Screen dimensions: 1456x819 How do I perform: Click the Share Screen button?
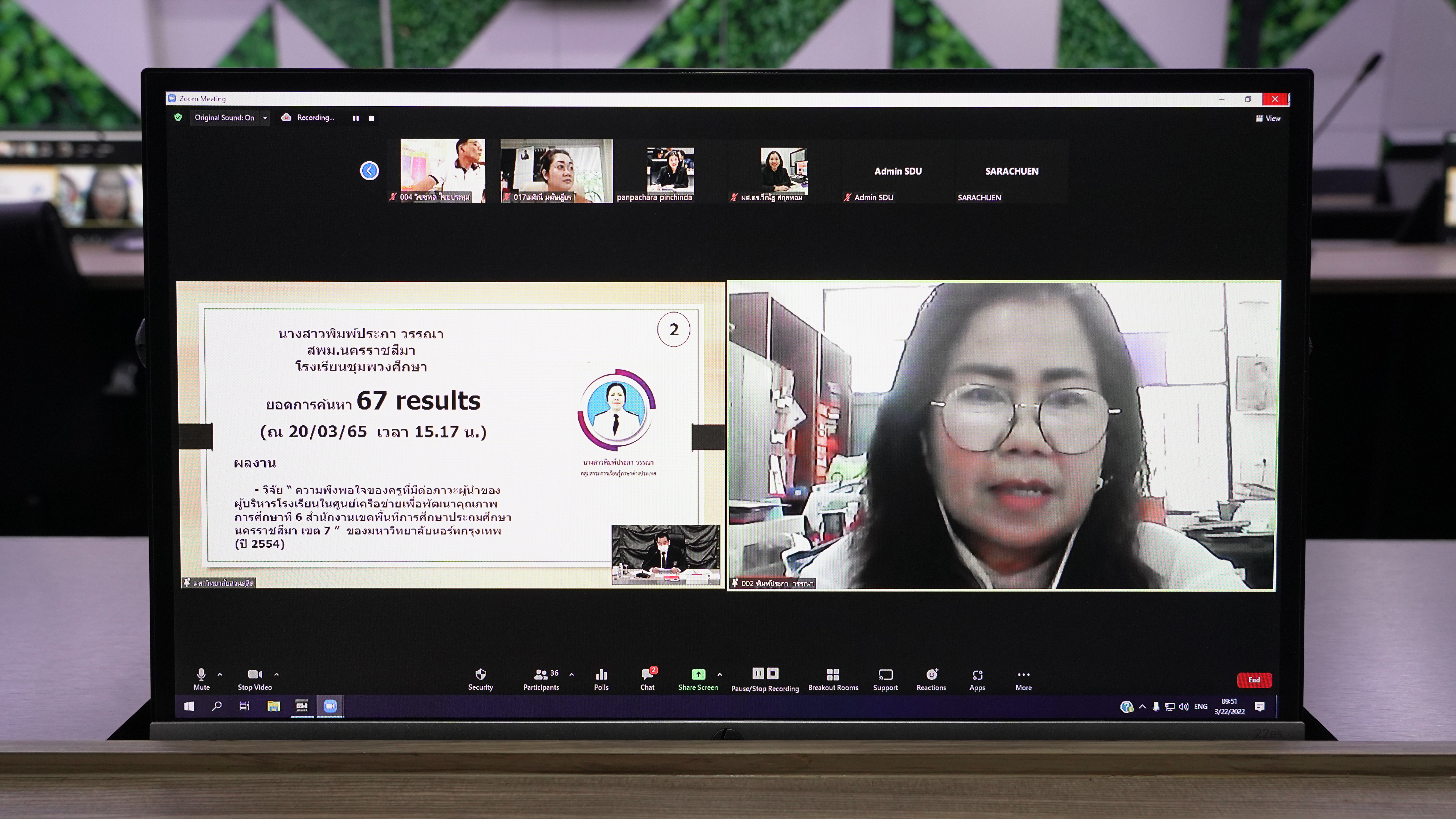click(698, 678)
